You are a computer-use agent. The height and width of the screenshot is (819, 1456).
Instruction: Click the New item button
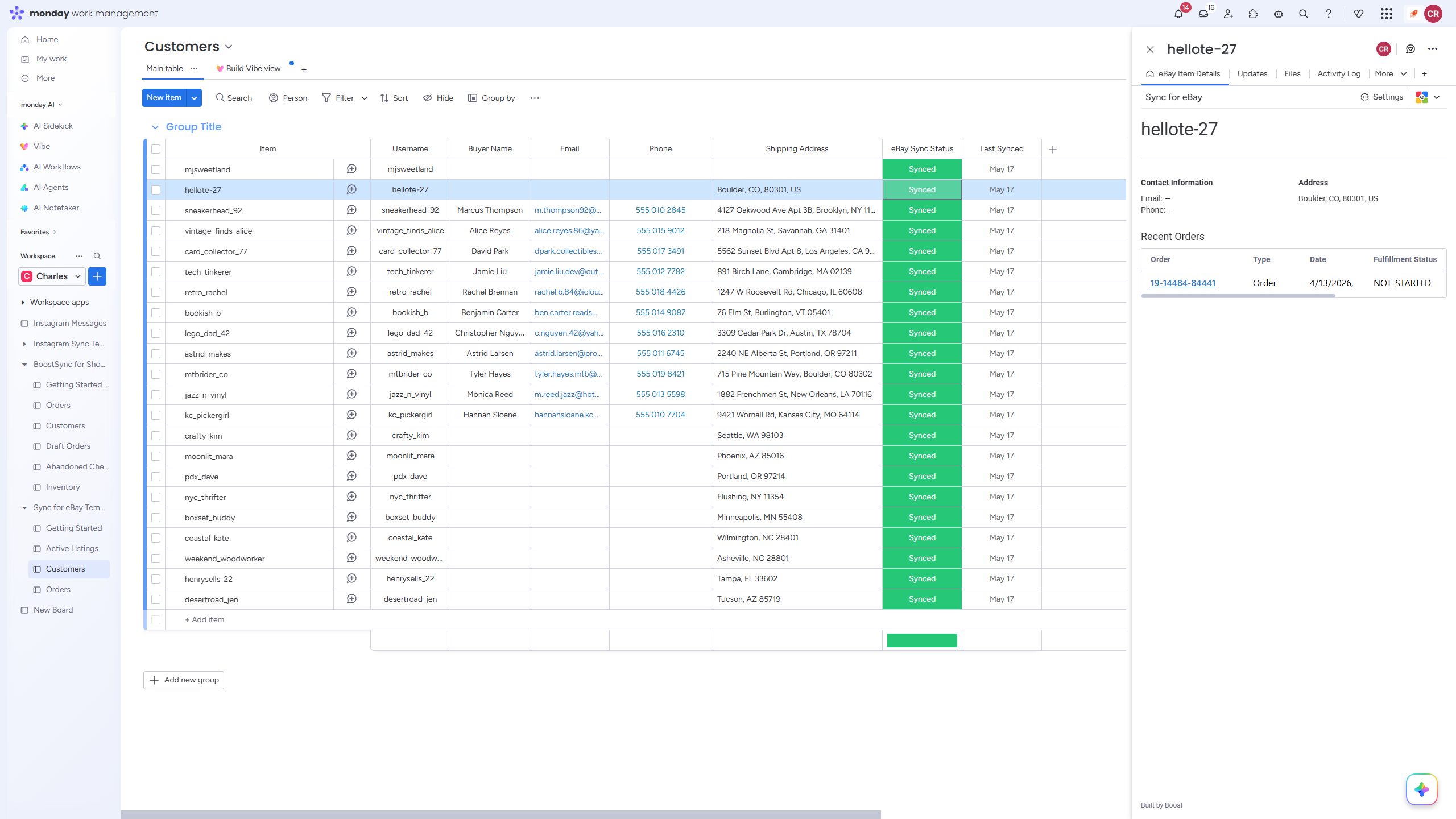coord(164,98)
